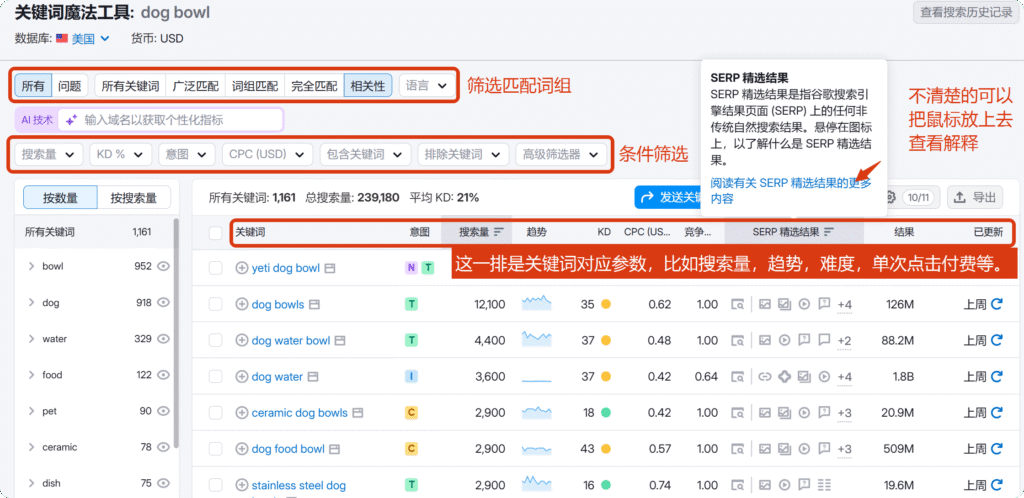Open column settings gear icon

889,197
